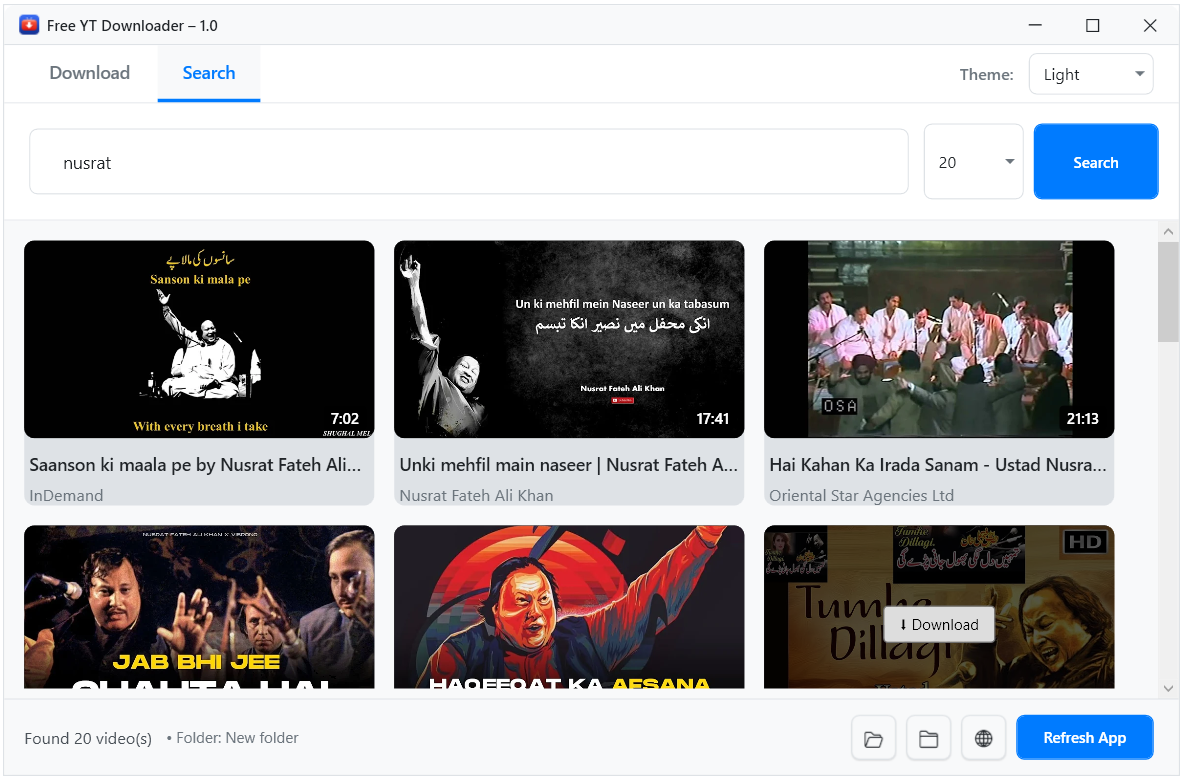Click the Refresh App button

click(x=1085, y=737)
